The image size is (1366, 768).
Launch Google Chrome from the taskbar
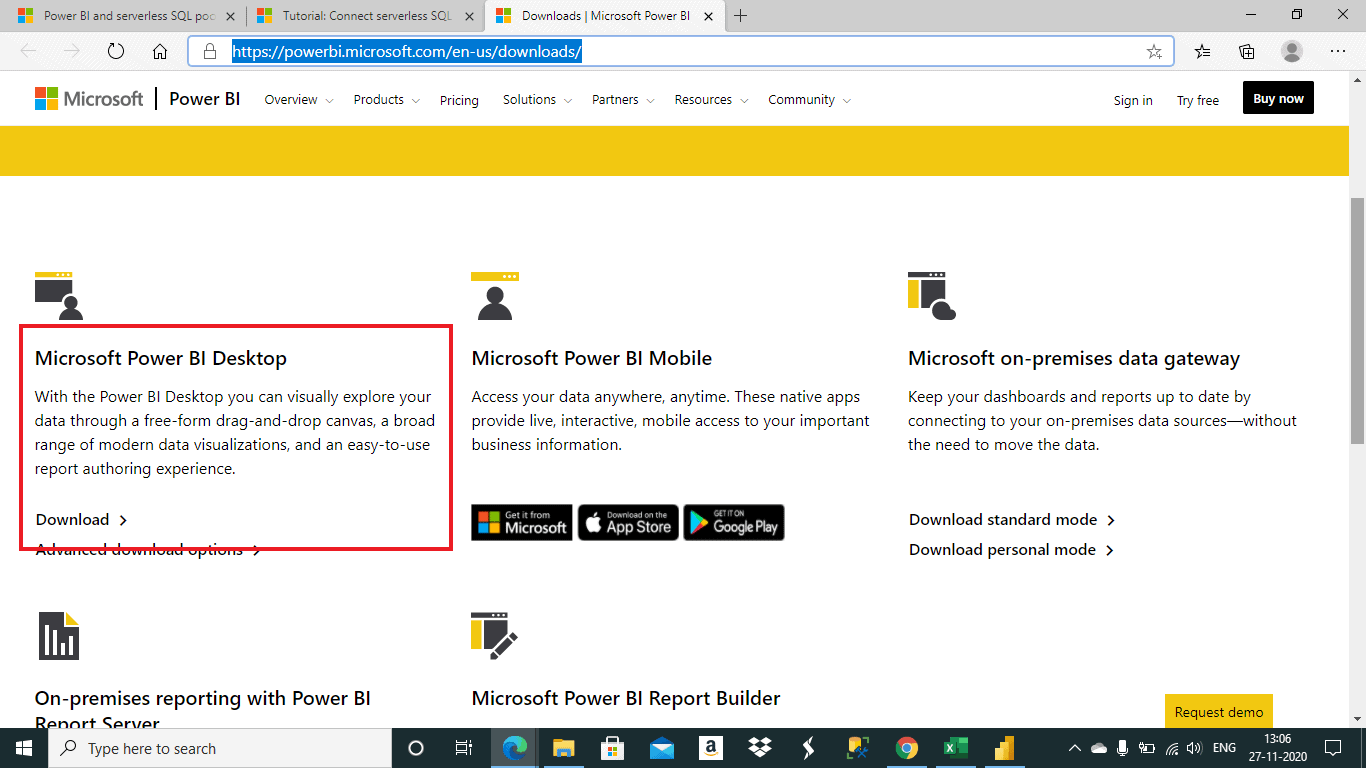pos(907,748)
